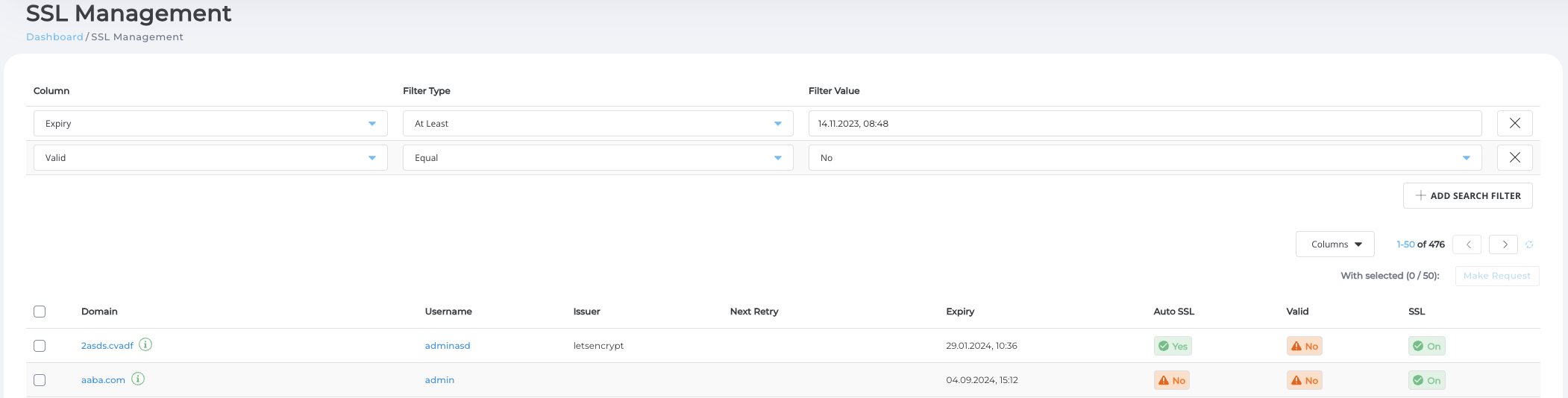Click the SSL Management breadcrumb text
The width and height of the screenshot is (1568, 398).
point(137,37)
